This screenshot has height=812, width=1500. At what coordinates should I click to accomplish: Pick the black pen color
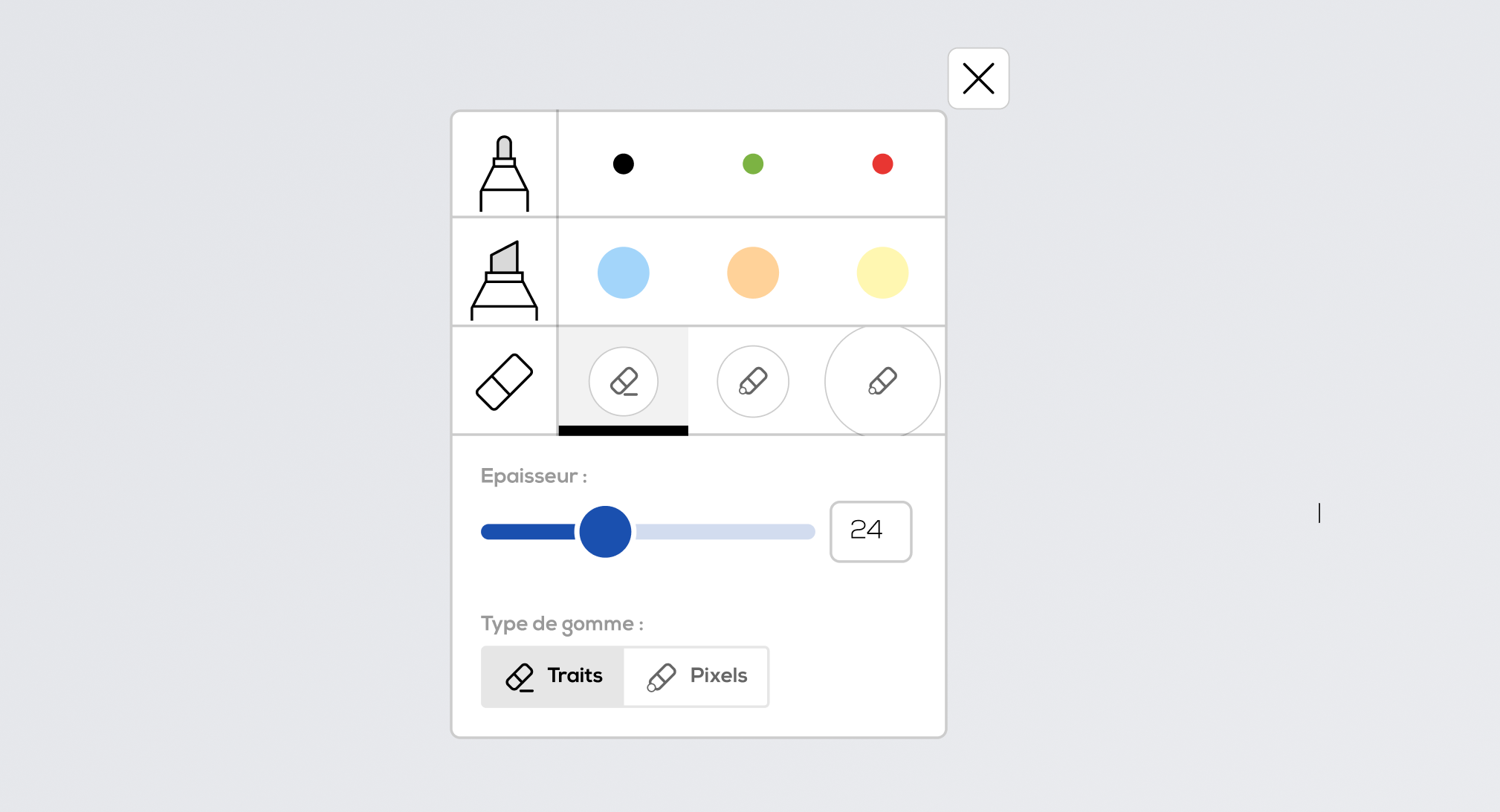click(623, 164)
